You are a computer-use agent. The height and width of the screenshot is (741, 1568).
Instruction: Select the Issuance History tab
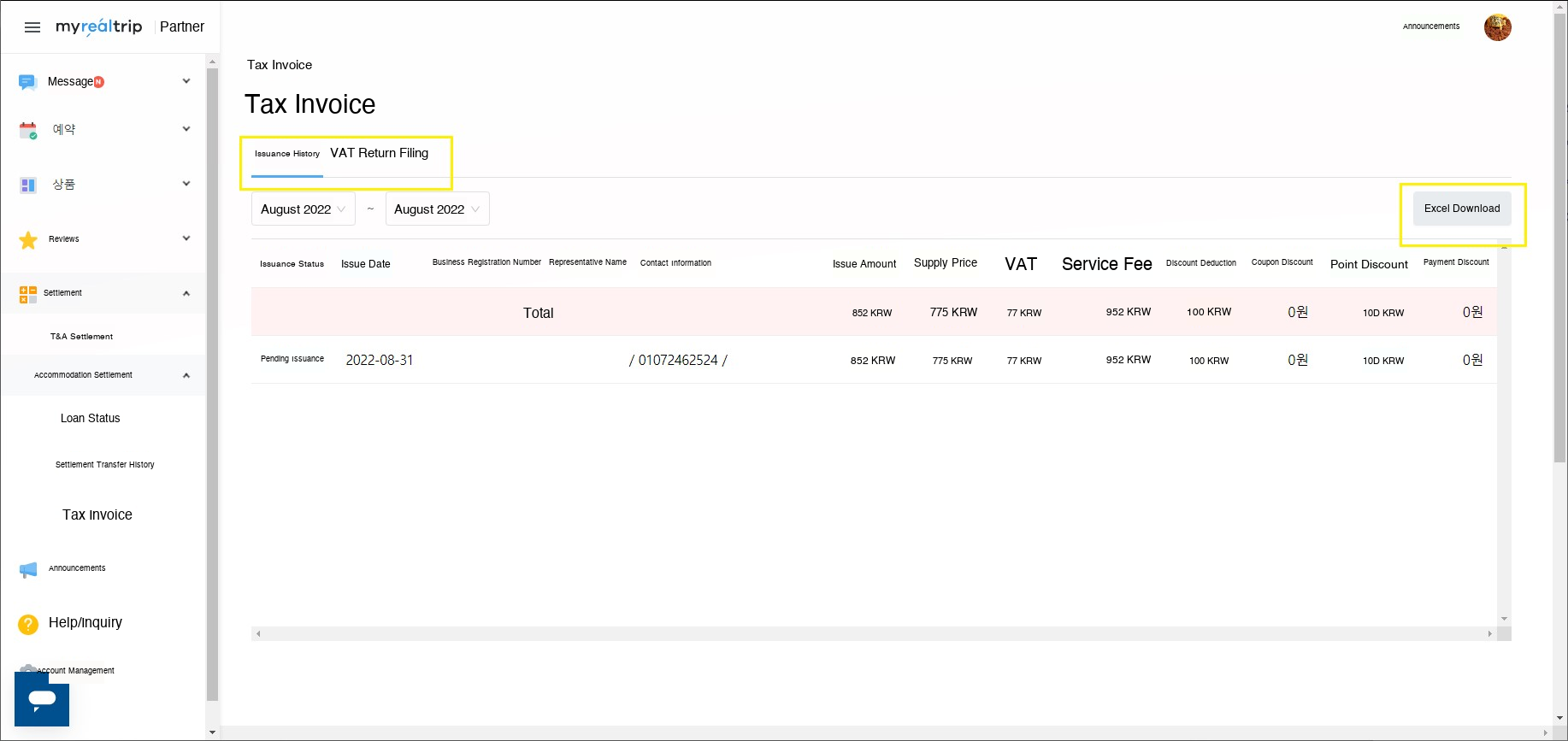287,154
